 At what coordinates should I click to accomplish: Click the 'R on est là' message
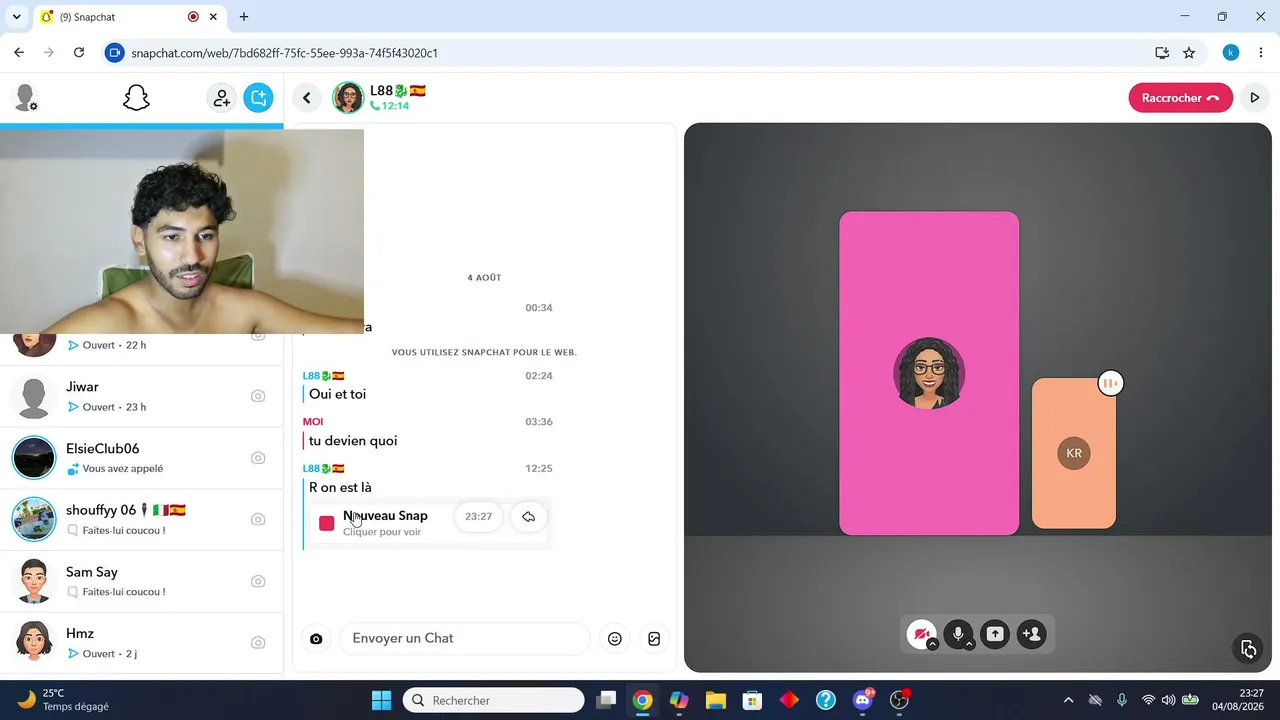[340, 487]
